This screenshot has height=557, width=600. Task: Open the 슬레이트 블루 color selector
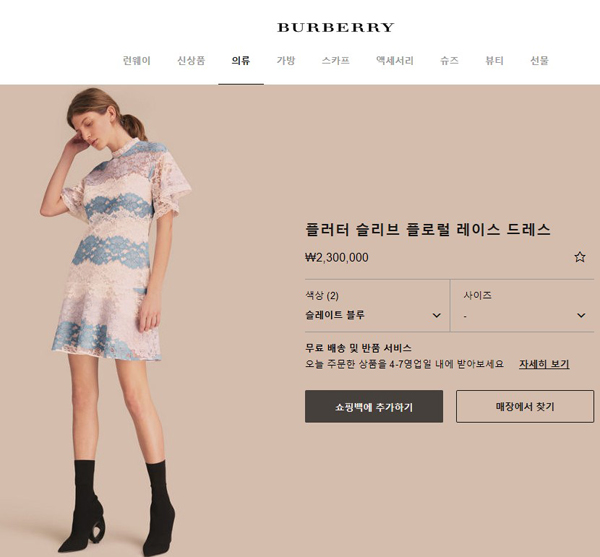[377, 306]
